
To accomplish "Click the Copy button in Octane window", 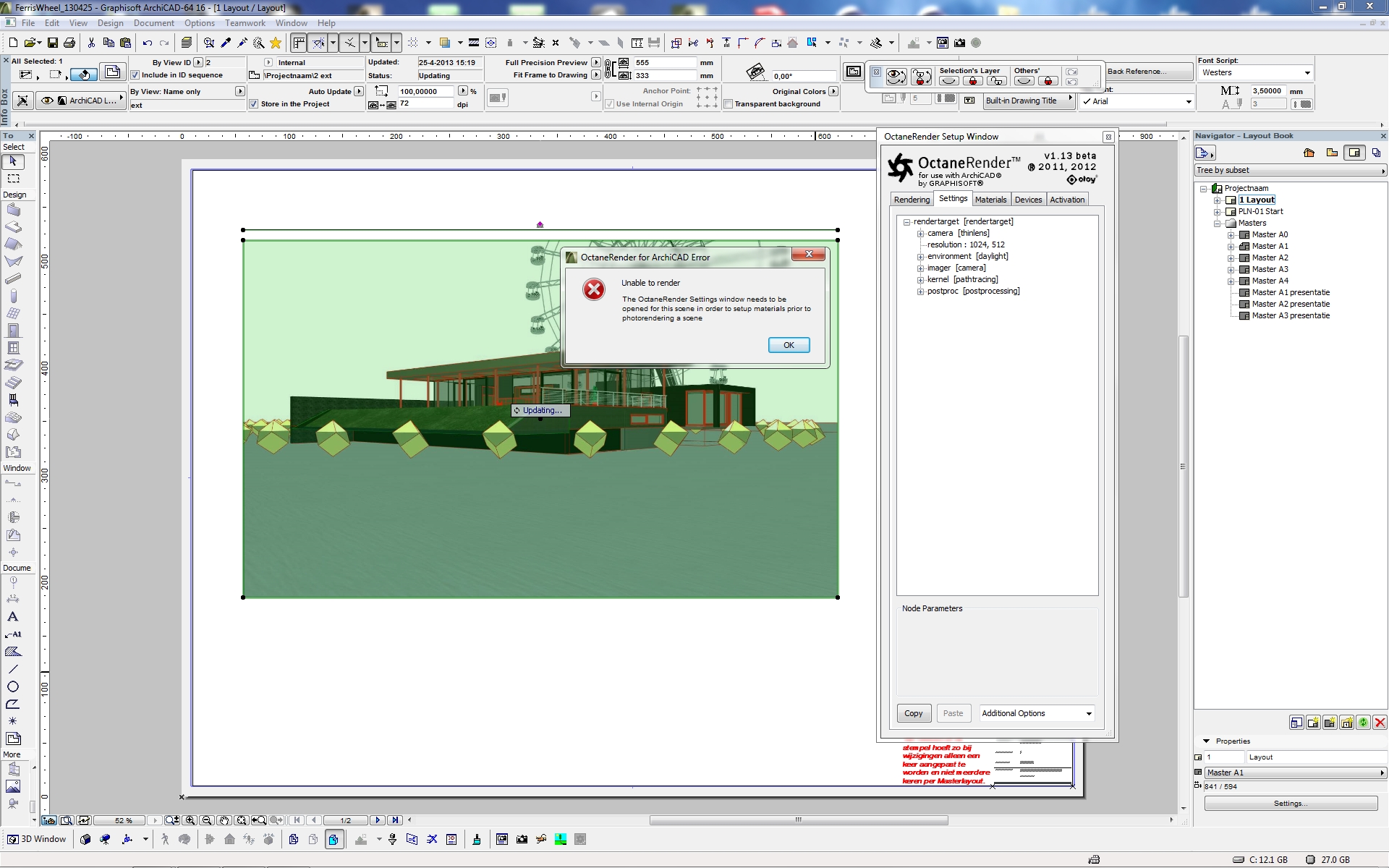I will pyautogui.click(x=913, y=713).
